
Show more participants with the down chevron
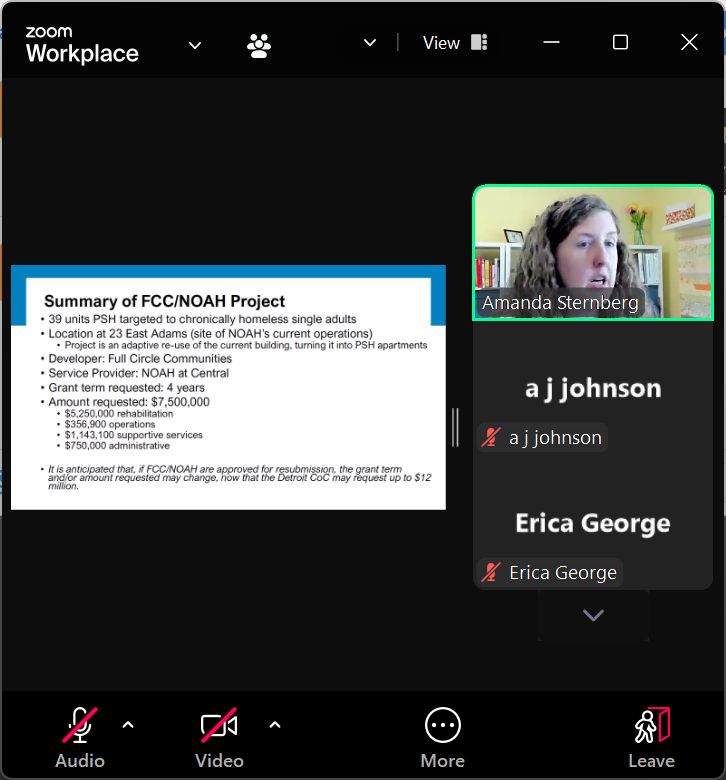click(593, 615)
